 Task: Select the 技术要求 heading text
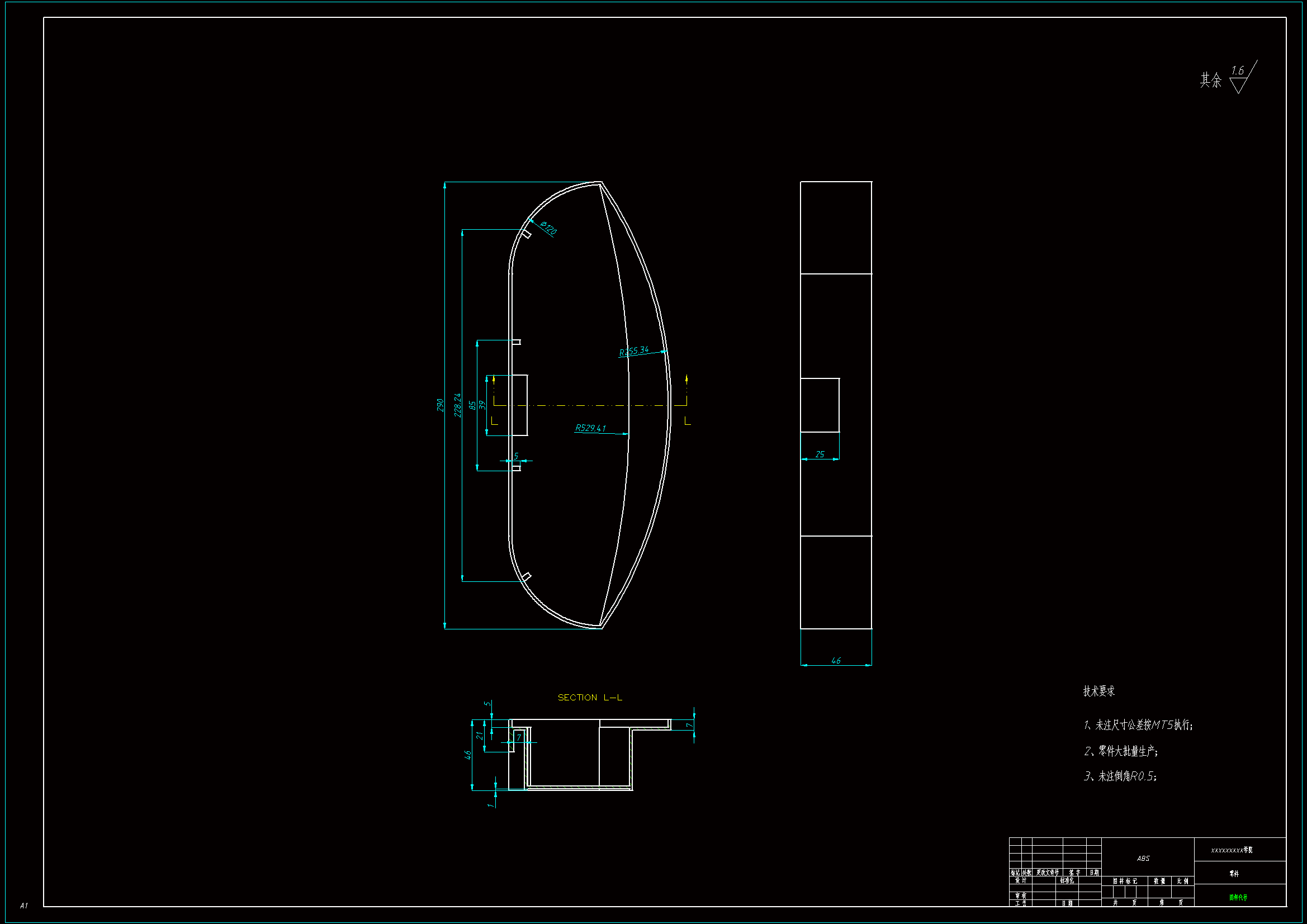click(1098, 691)
